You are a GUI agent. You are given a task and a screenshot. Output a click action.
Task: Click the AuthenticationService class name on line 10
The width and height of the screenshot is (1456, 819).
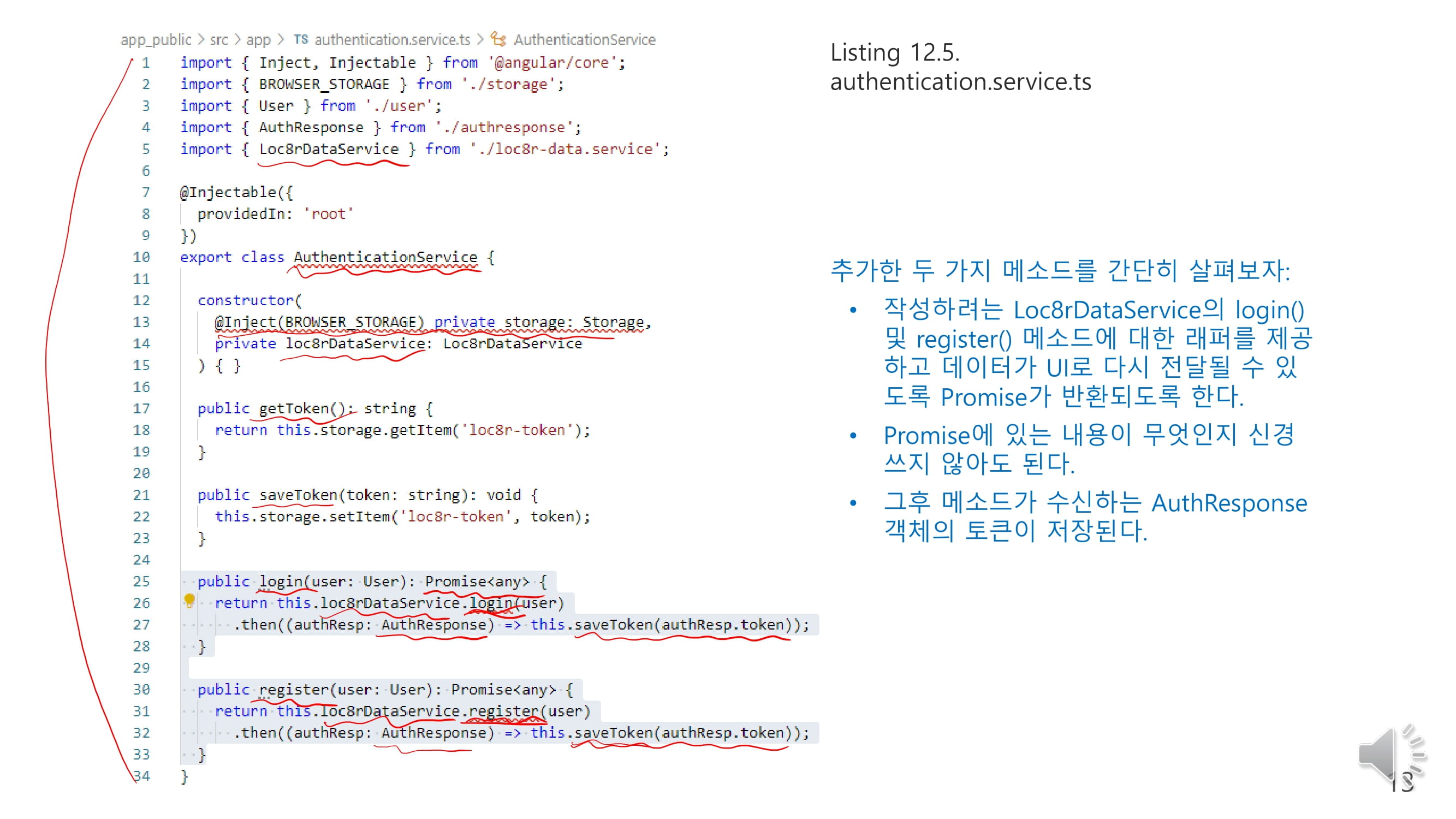(385, 257)
